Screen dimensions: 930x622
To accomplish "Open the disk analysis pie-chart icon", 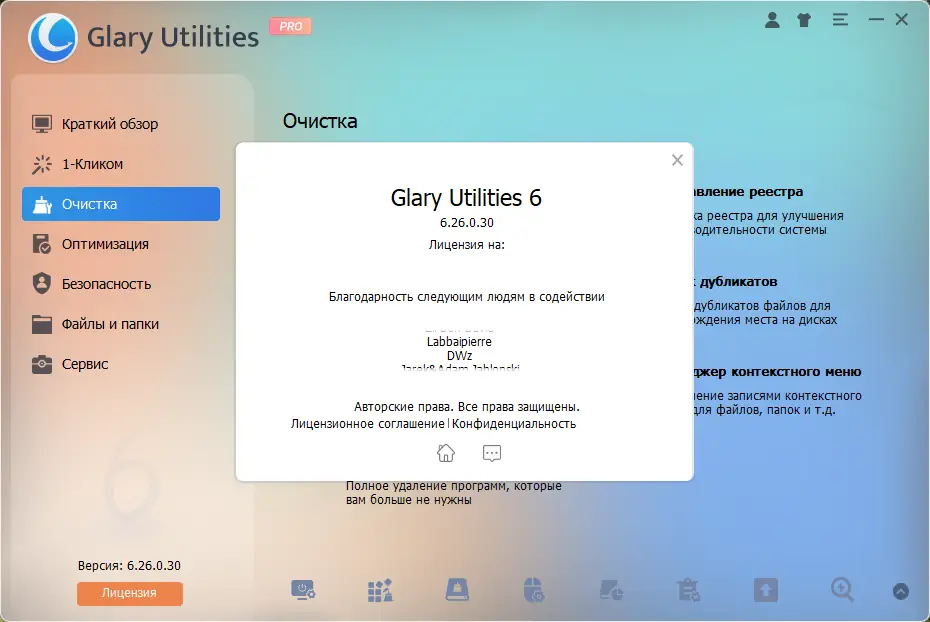I will click(611, 590).
